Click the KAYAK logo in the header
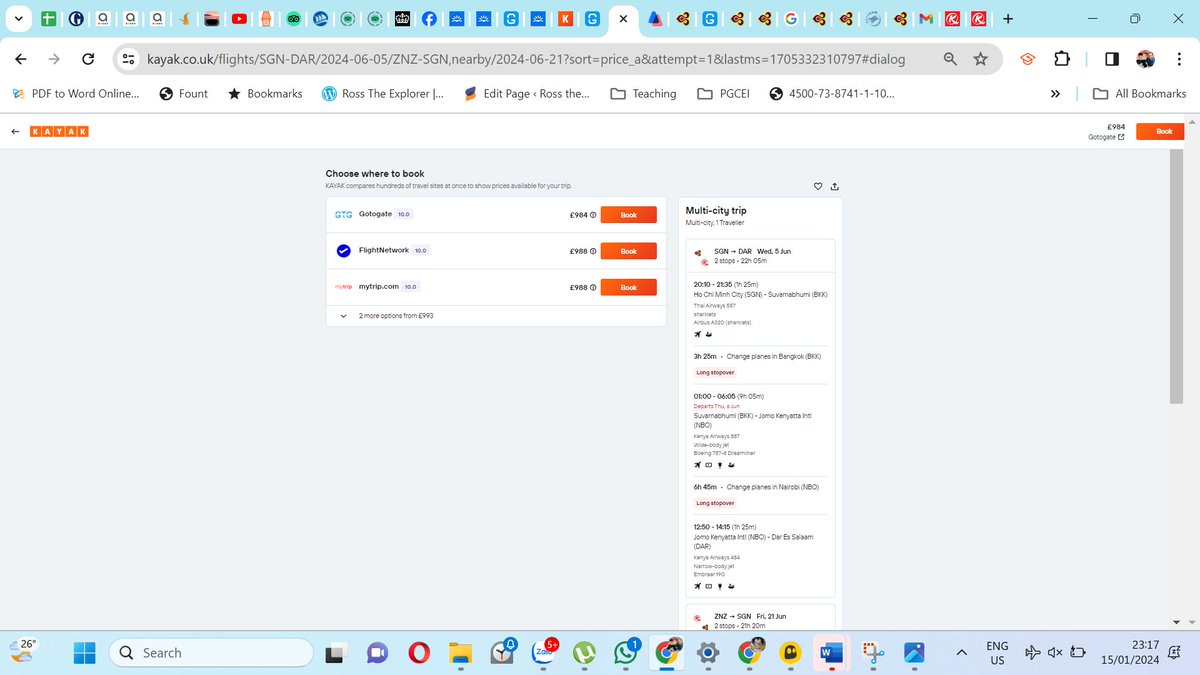The image size is (1200, 675). click(60, 131)
